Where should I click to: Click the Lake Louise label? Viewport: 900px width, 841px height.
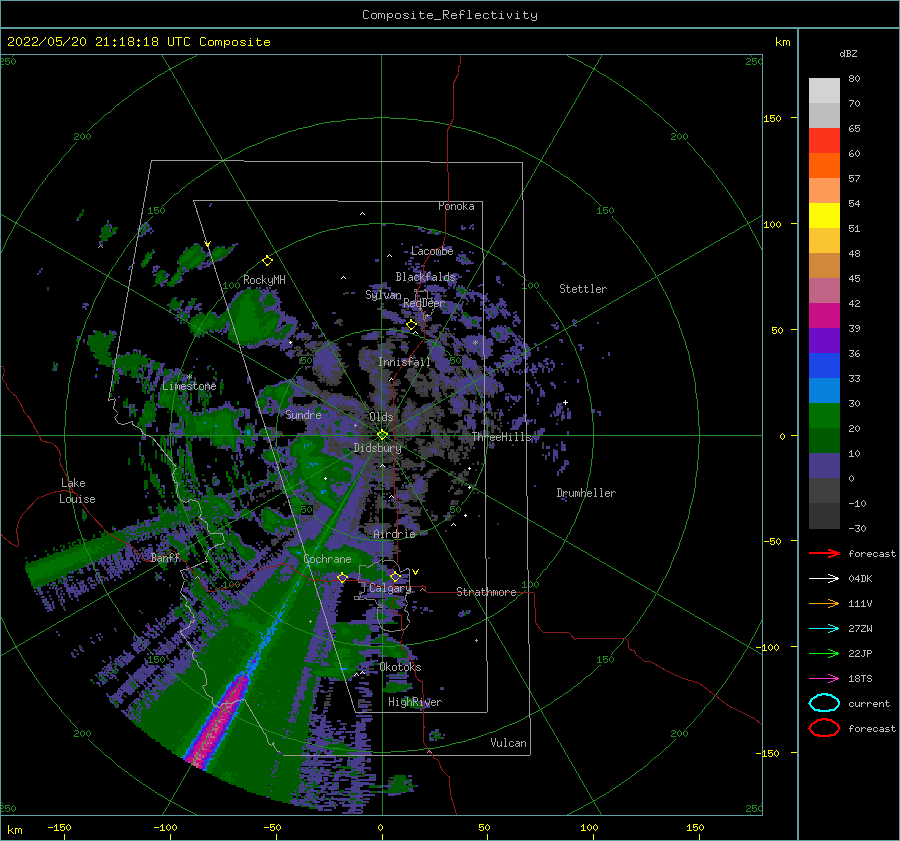[x=77, y=491]
